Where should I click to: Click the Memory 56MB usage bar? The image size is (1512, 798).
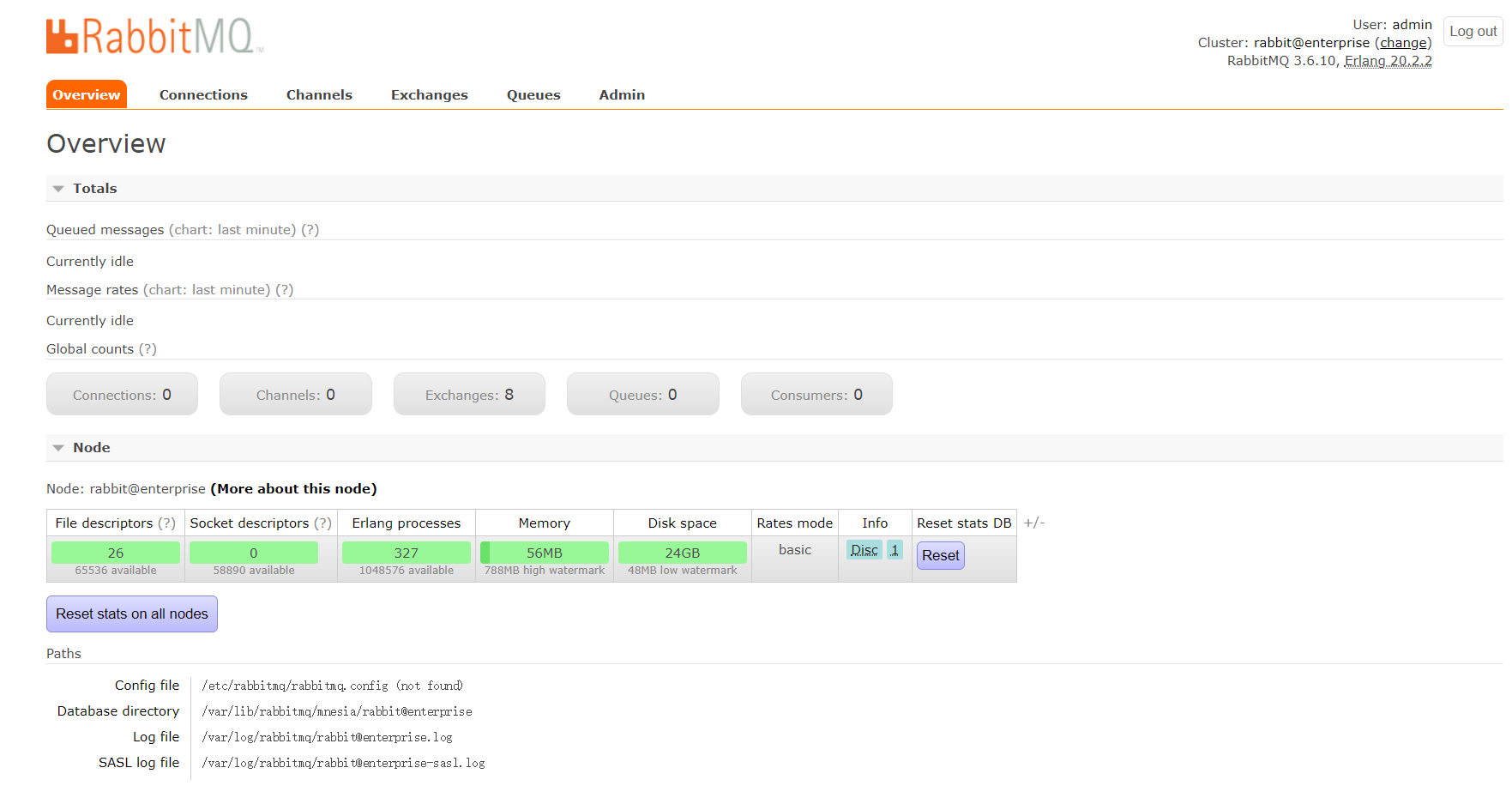click(x=545, y=553)
